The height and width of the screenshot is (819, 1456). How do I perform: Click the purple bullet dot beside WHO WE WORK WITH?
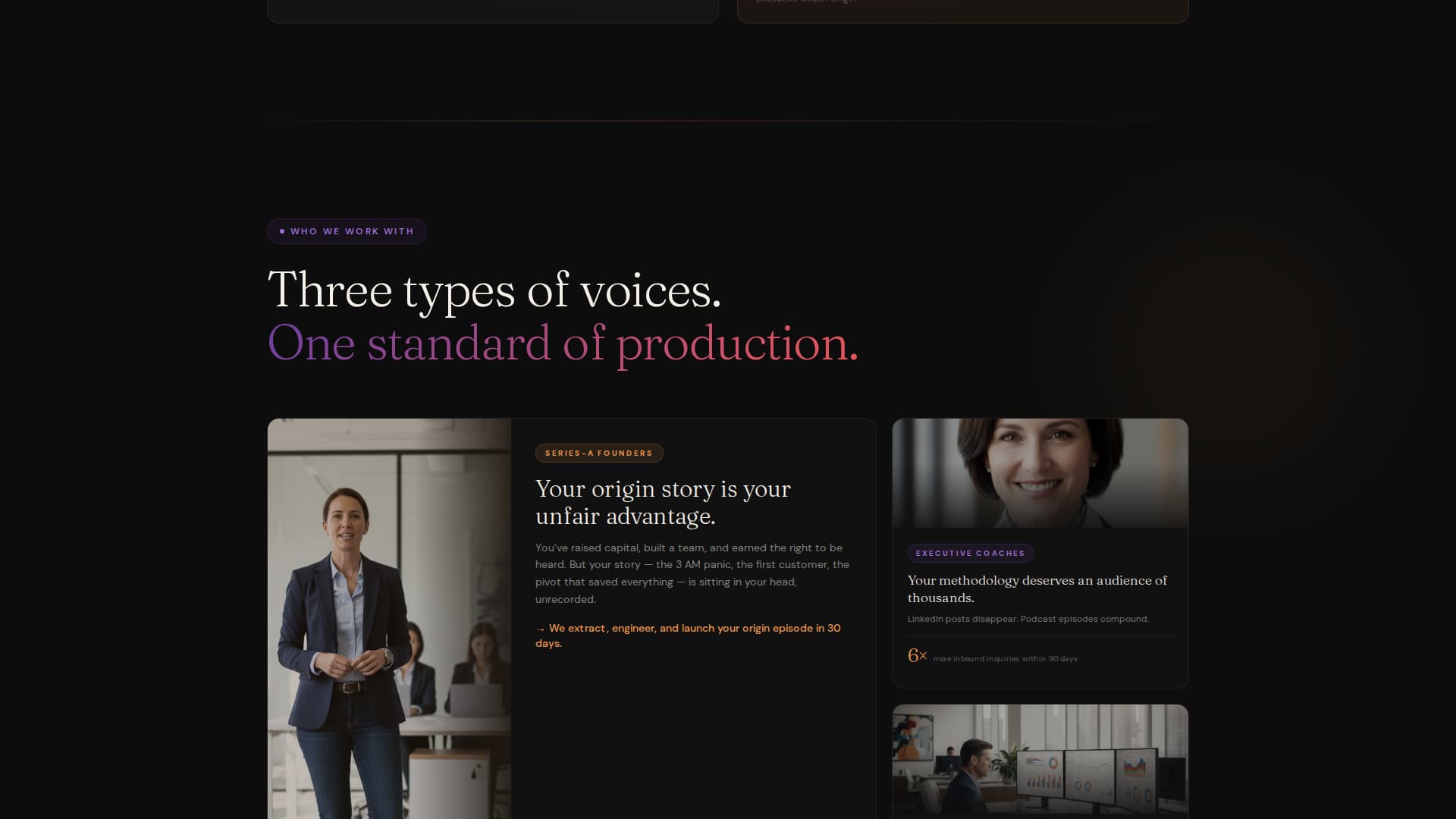tap(283, 231)
